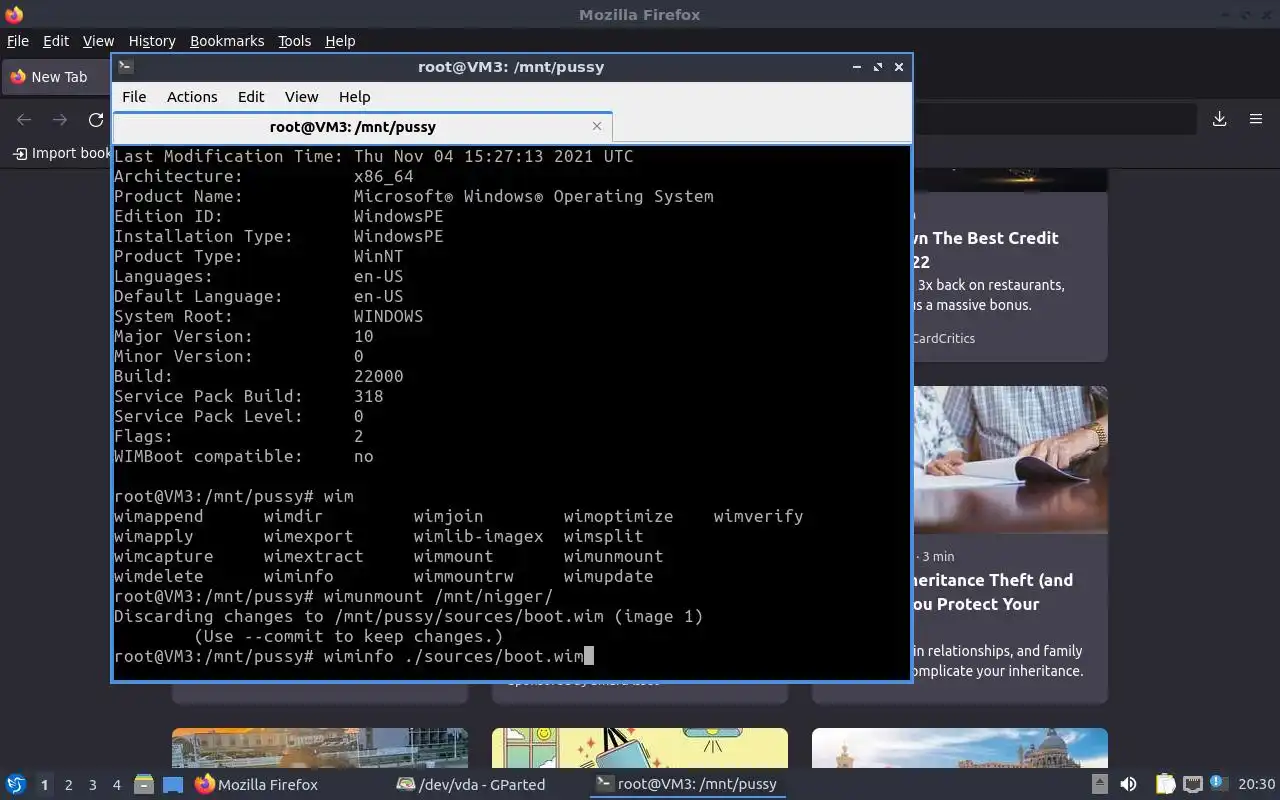The height and width of the screenshot is (800, 1280).
Task: Click the wiminfo command prompt line
Action: 354,656
